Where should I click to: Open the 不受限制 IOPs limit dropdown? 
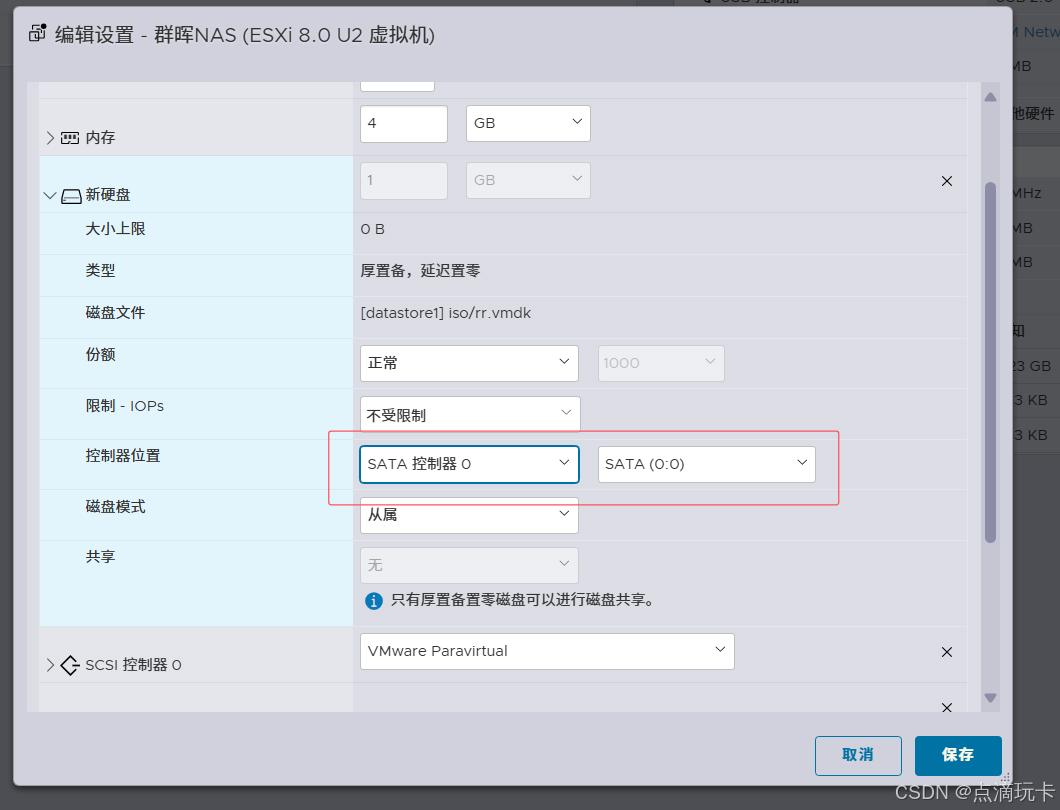click(470, 414)
